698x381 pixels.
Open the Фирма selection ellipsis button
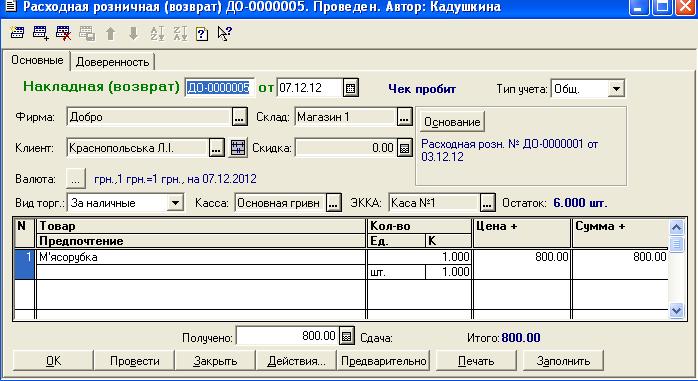coord(239,118)
